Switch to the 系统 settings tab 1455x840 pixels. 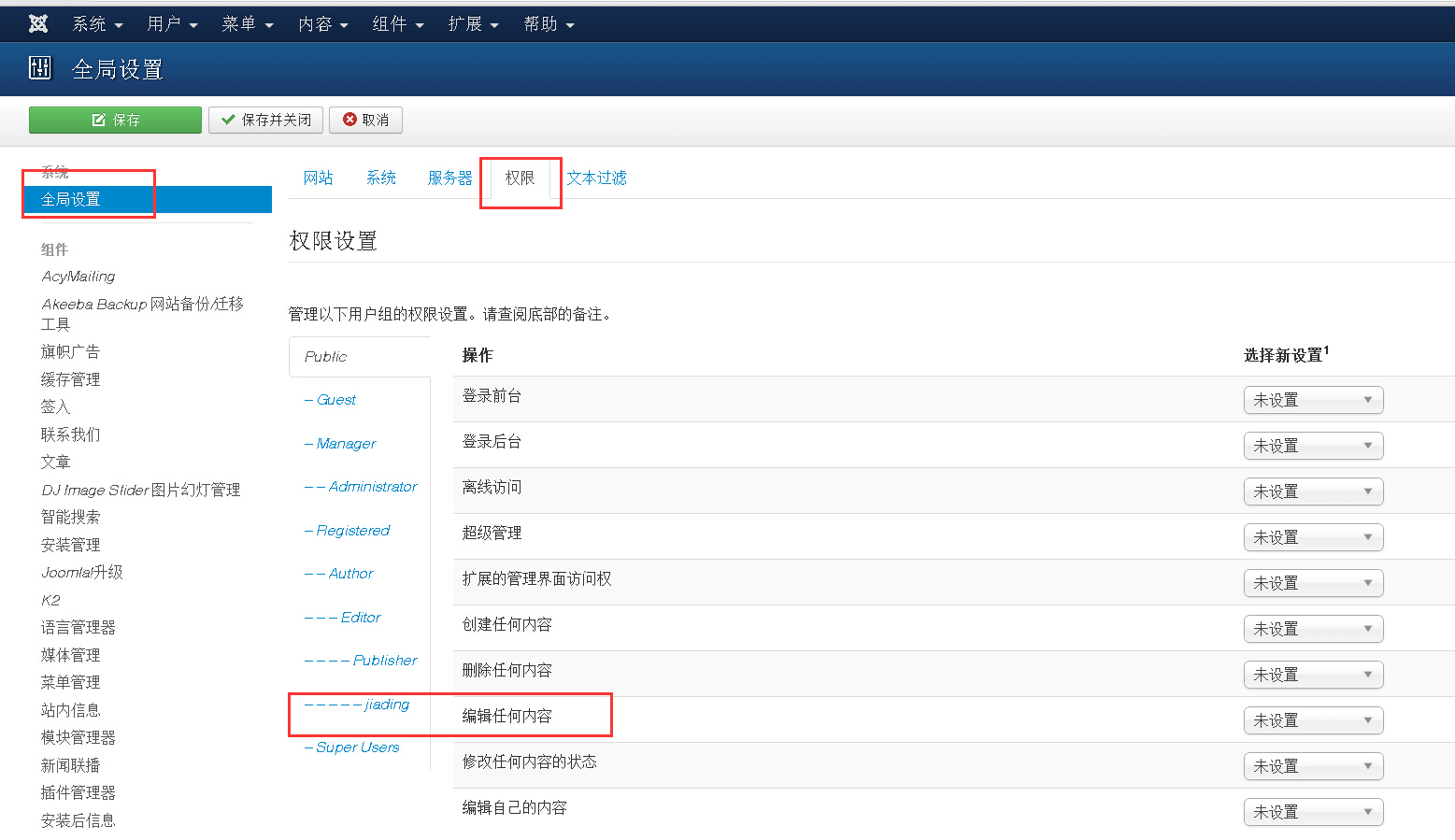click(x=381, y=178)
